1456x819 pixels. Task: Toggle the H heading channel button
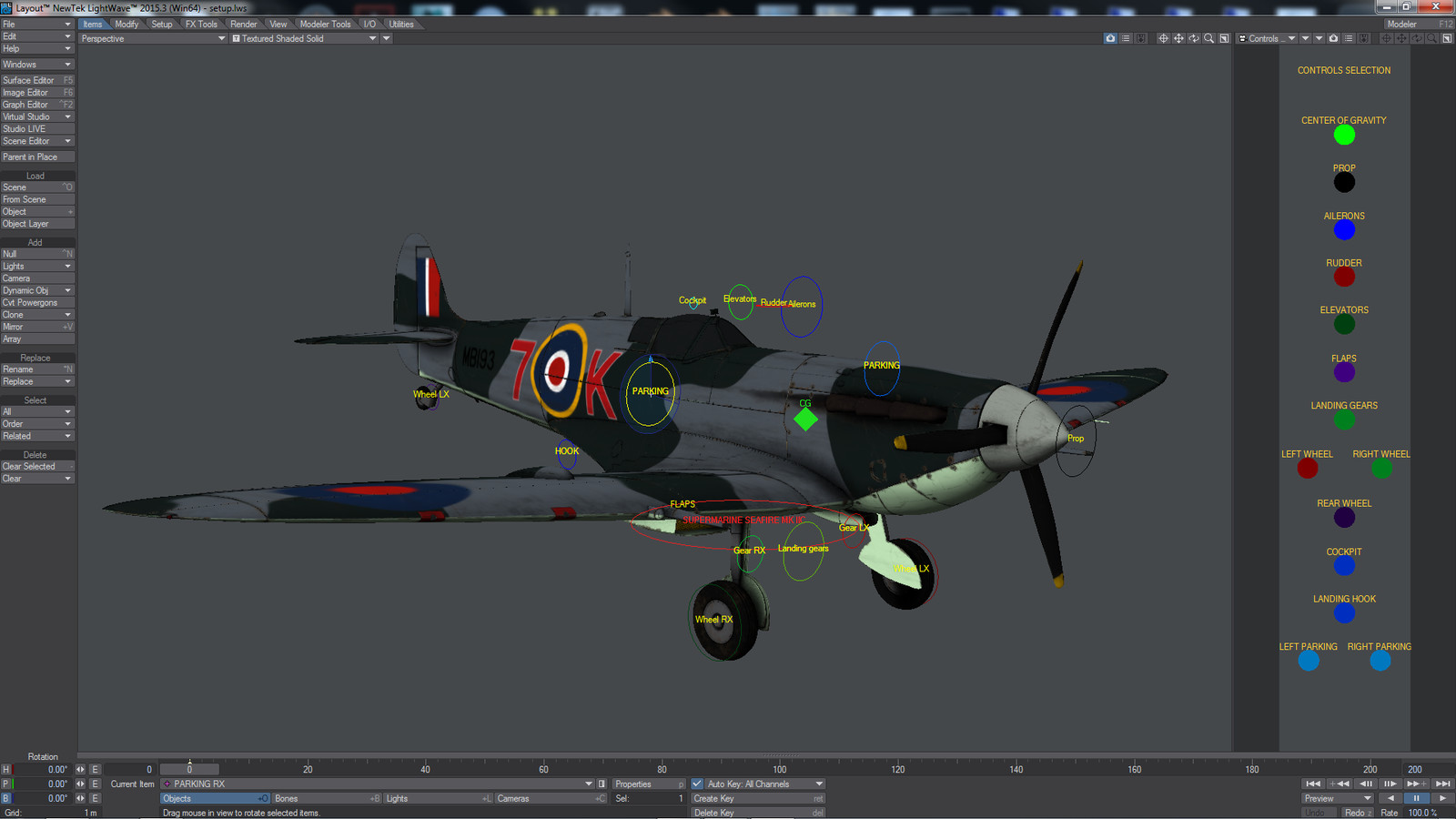pos(6,769)
